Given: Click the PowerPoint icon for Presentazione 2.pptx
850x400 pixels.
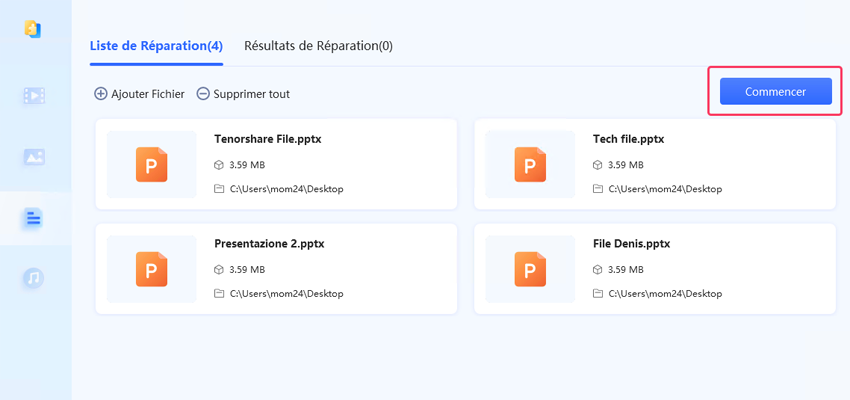Looking at the screenshot, I should [x=152, y=269].
